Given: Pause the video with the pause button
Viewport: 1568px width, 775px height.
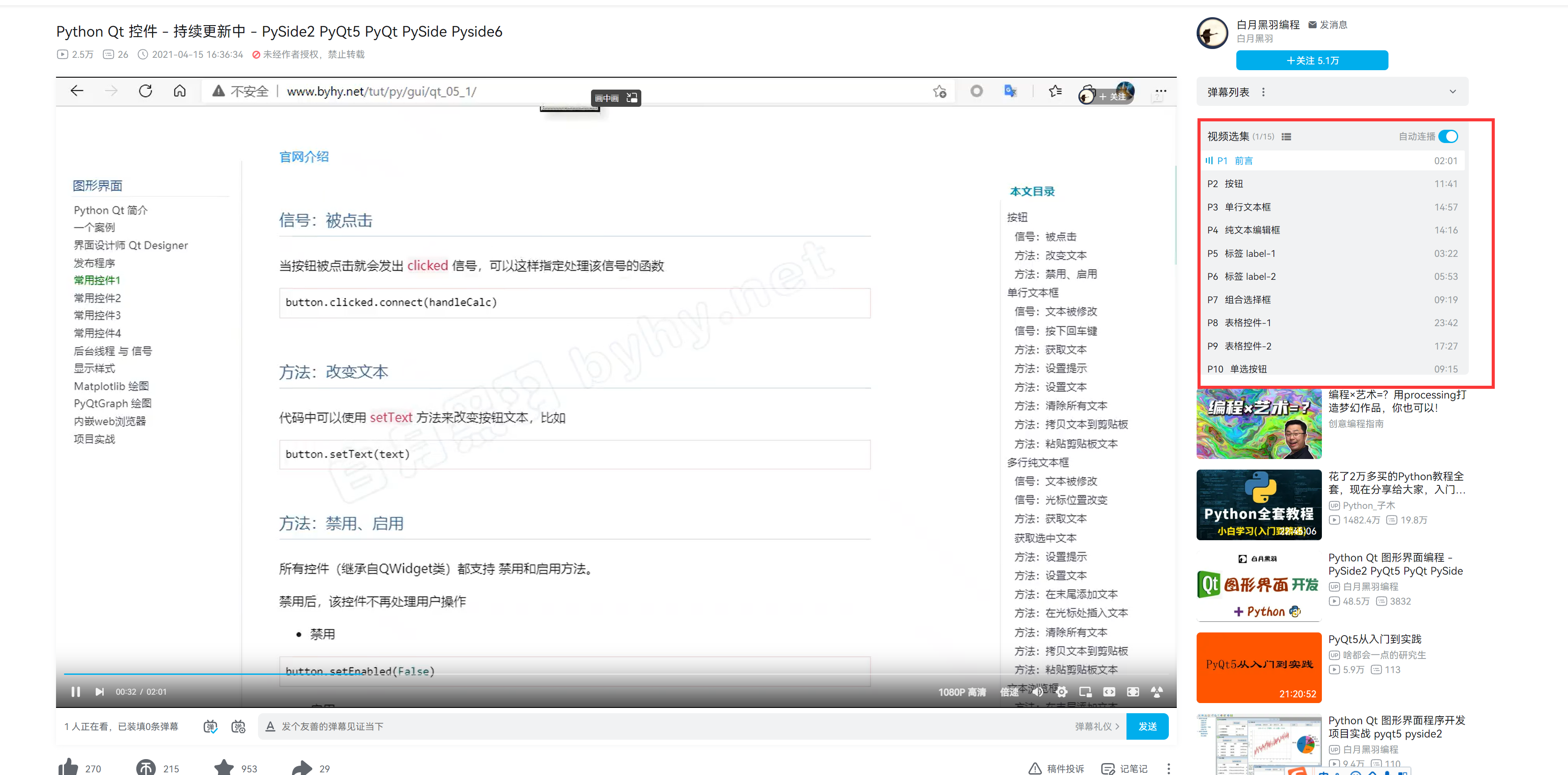Looking at the screenshot, I should click(75, 692).
